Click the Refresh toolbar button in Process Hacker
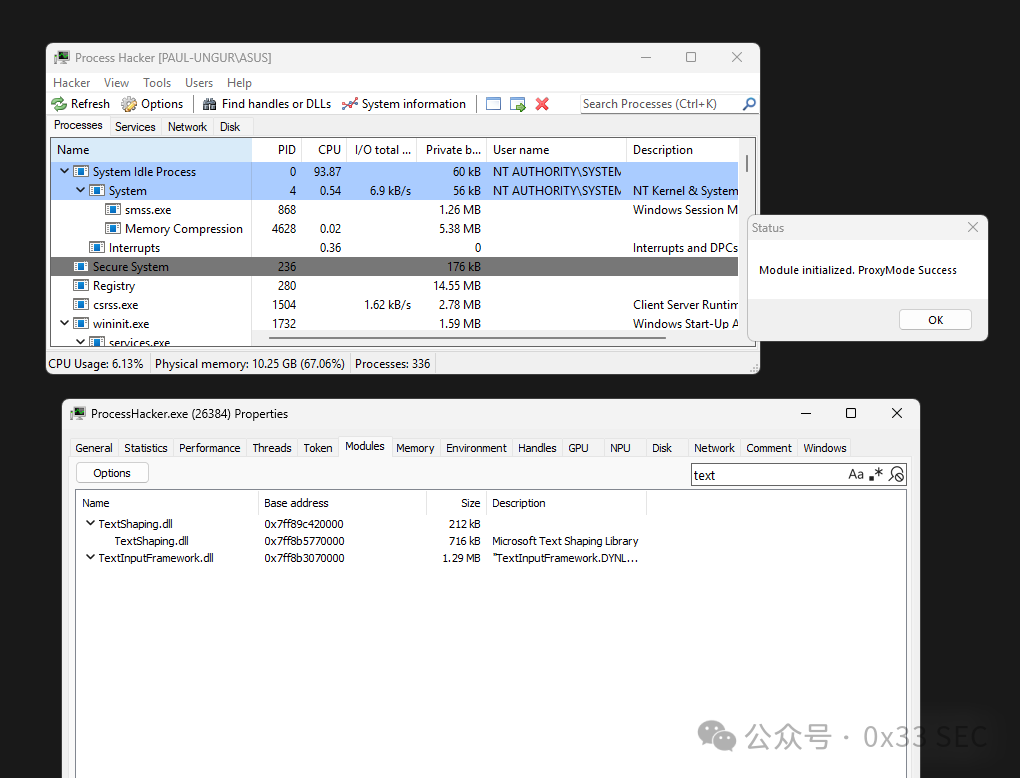The width and height of the screenshot is (1020, 778). coord(81,104)
